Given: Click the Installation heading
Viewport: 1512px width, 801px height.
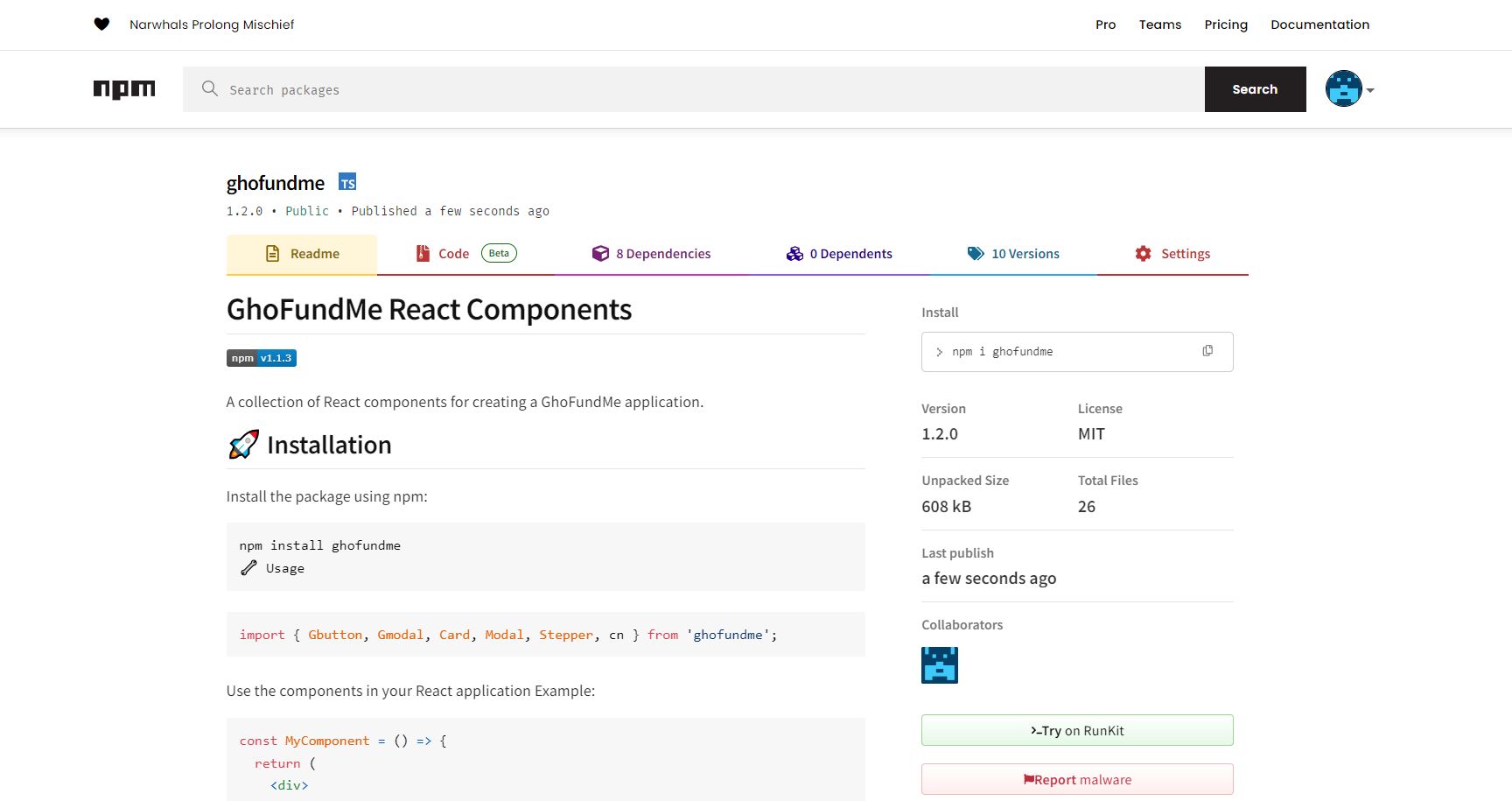Looking at the screenshot, I should (x=329, y=445).
